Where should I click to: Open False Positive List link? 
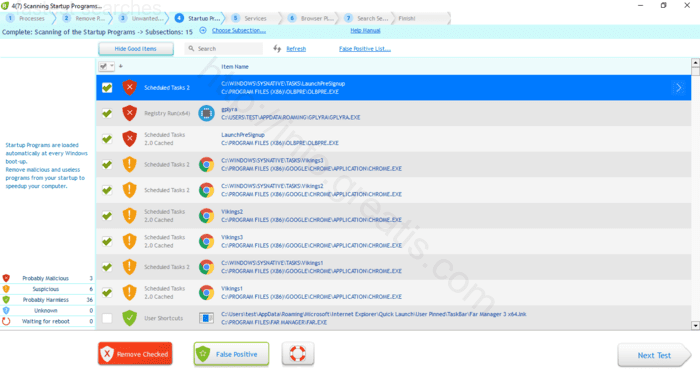click(365, 49)
